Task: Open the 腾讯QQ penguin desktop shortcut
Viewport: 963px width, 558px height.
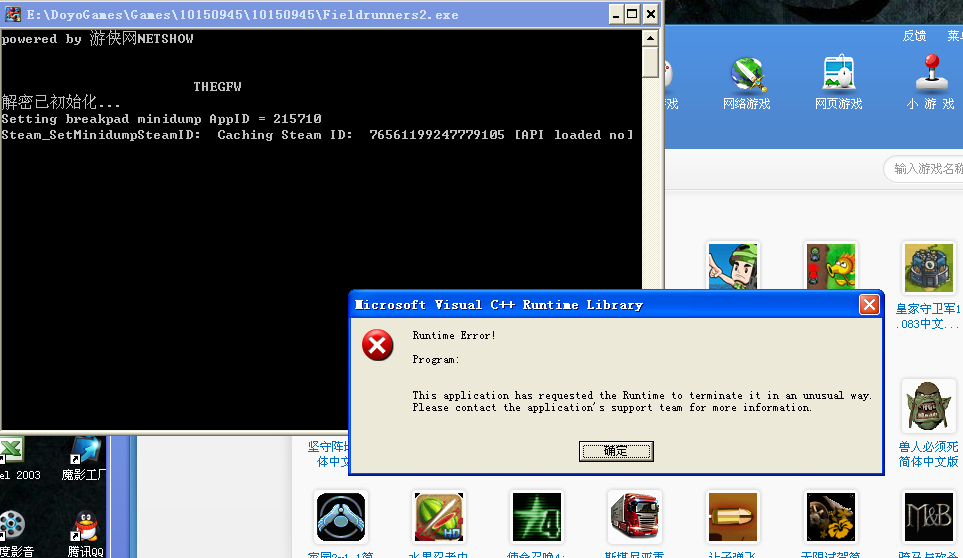Action: [x=85, y=533]
